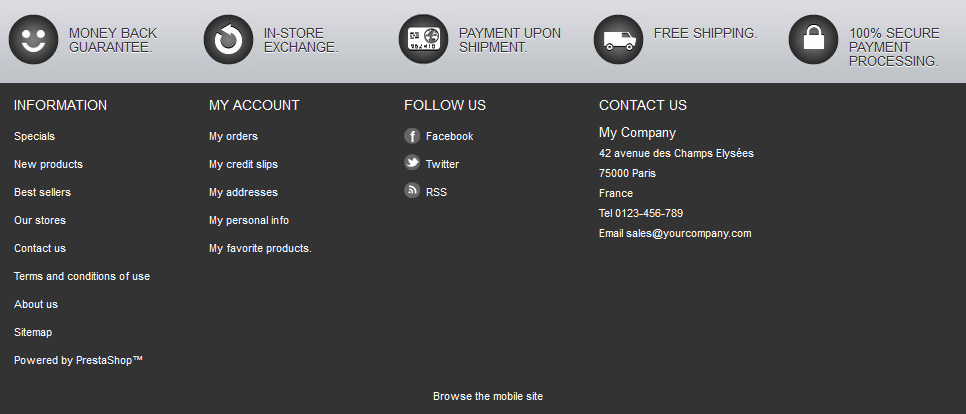Open My addresses link
Image resolution: width=966 pixels, height=414 pixels.
point(243,192)
